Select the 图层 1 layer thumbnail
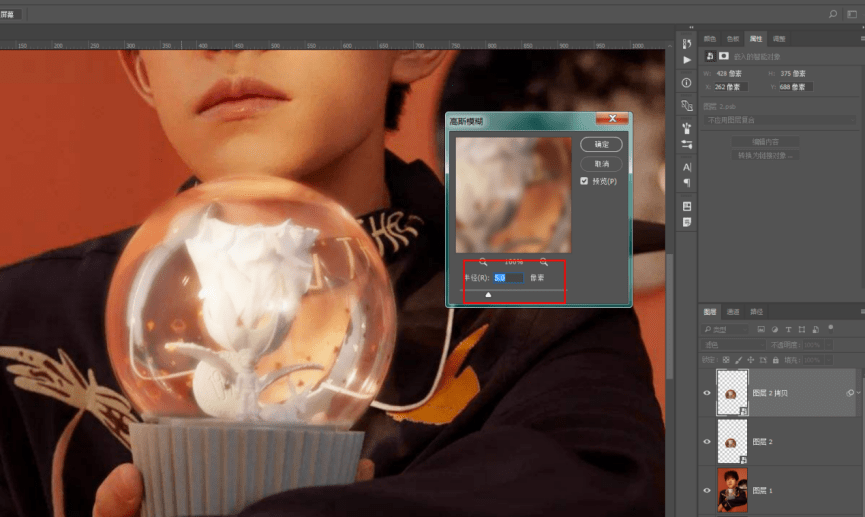Screen dimensions: 865x517 (x=732, y=490)
